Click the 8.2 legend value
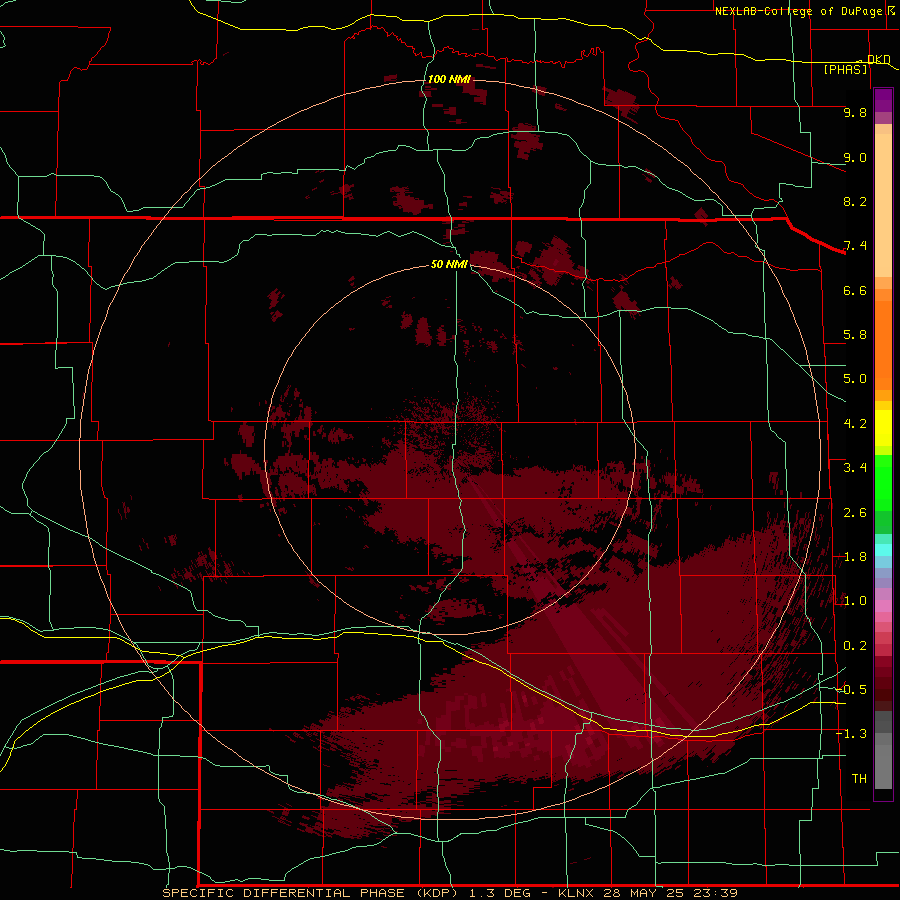The height and width of the screenshot is (900, 900). click(x=855, y=201)
